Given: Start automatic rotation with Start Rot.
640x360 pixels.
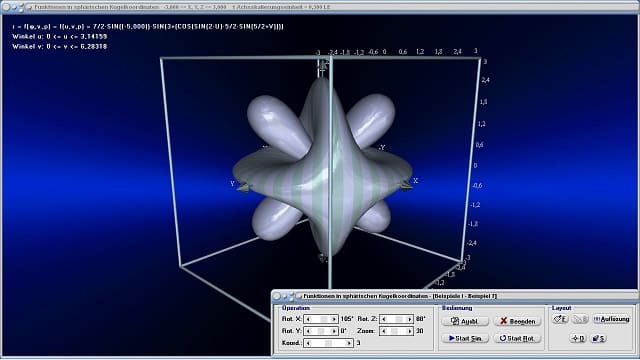Looking at the screenshot, I should click(x=517, y=338).
